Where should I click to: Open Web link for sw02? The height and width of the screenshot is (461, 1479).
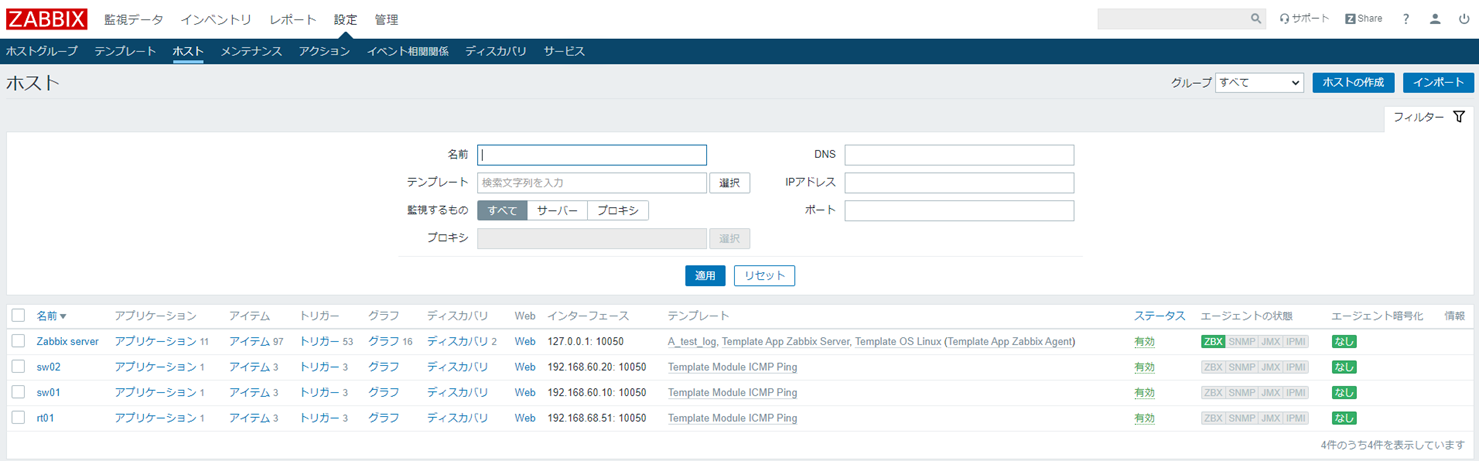525,367
